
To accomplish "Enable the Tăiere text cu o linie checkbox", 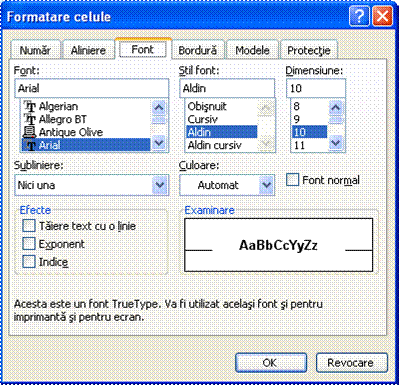I will pos(29,226).
